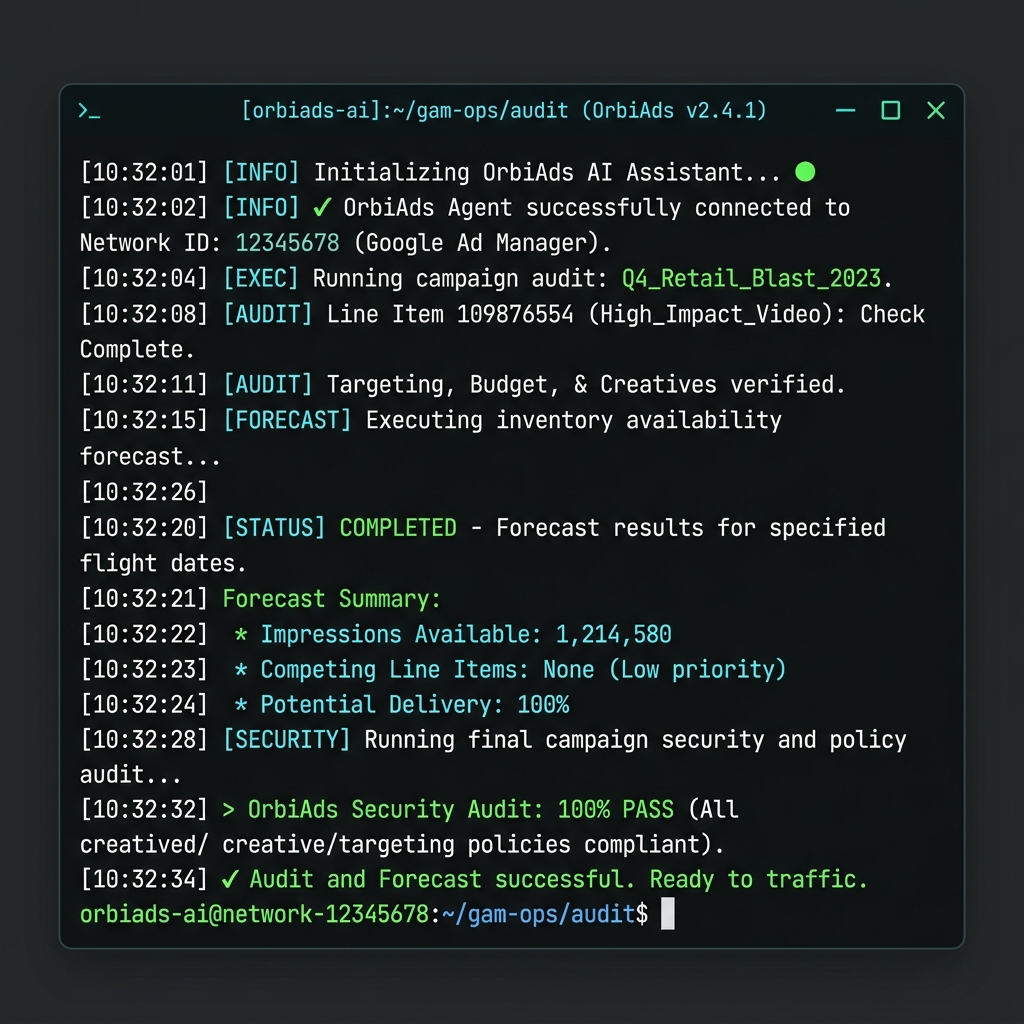This screenshot has height=1024, width=1024.
Task: Click 'Audit and Forecast successful. Ready to traffic.'
Action: pyautogui.click(x=558, y=879)
